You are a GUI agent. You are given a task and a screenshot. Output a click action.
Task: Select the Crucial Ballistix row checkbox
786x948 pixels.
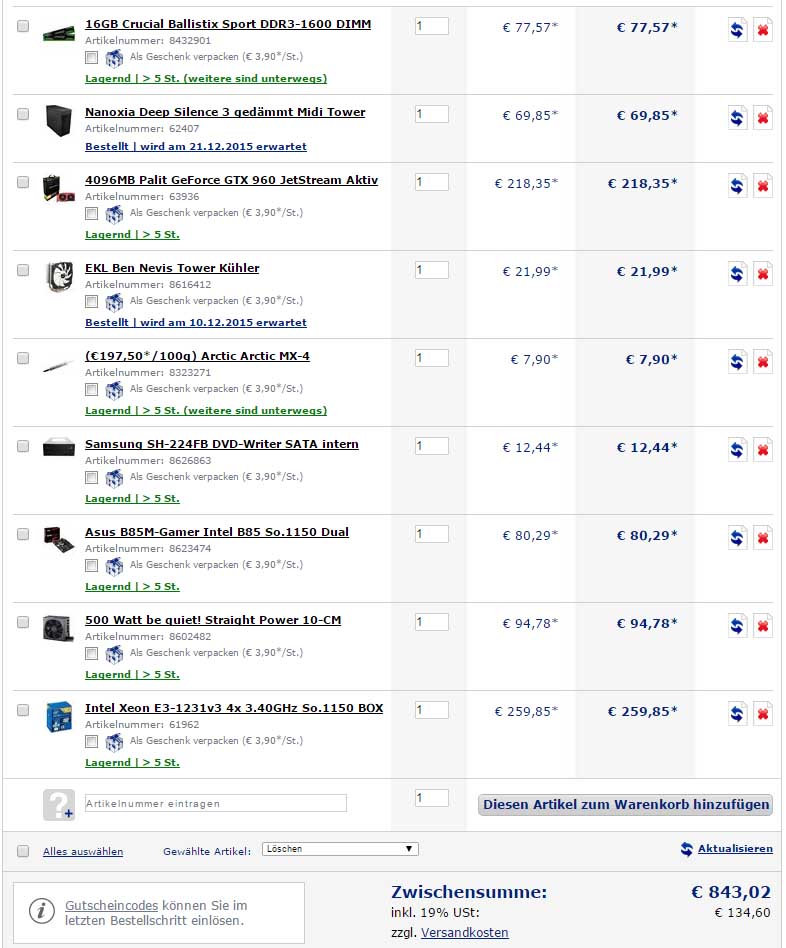(23, 26)
